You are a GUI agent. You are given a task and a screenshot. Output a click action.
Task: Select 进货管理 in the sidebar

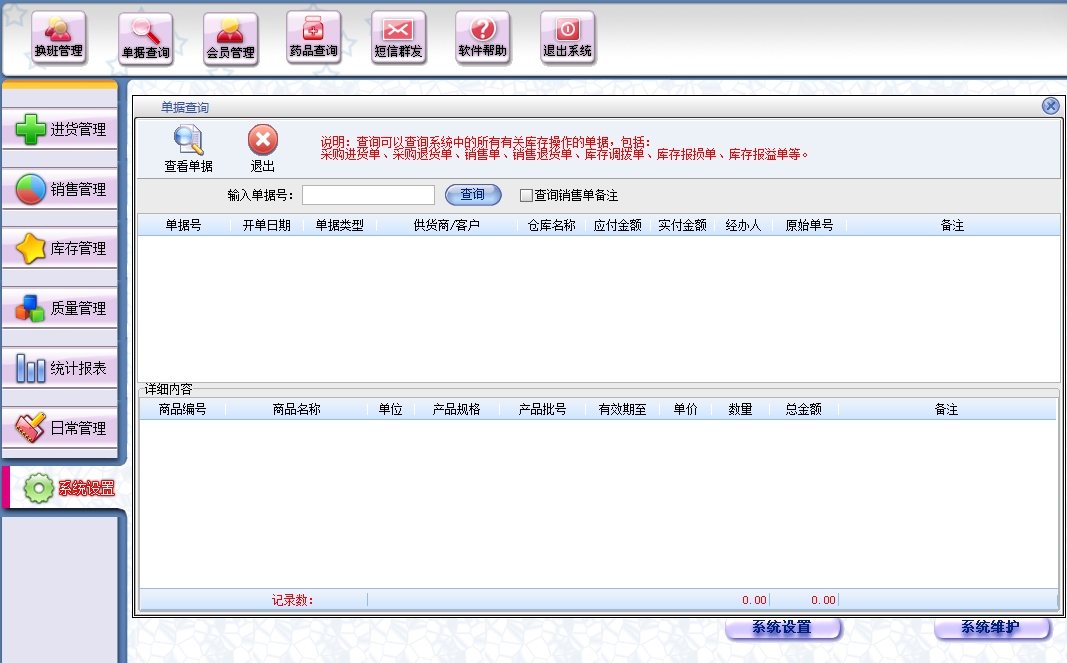click(x=60, y=129)
